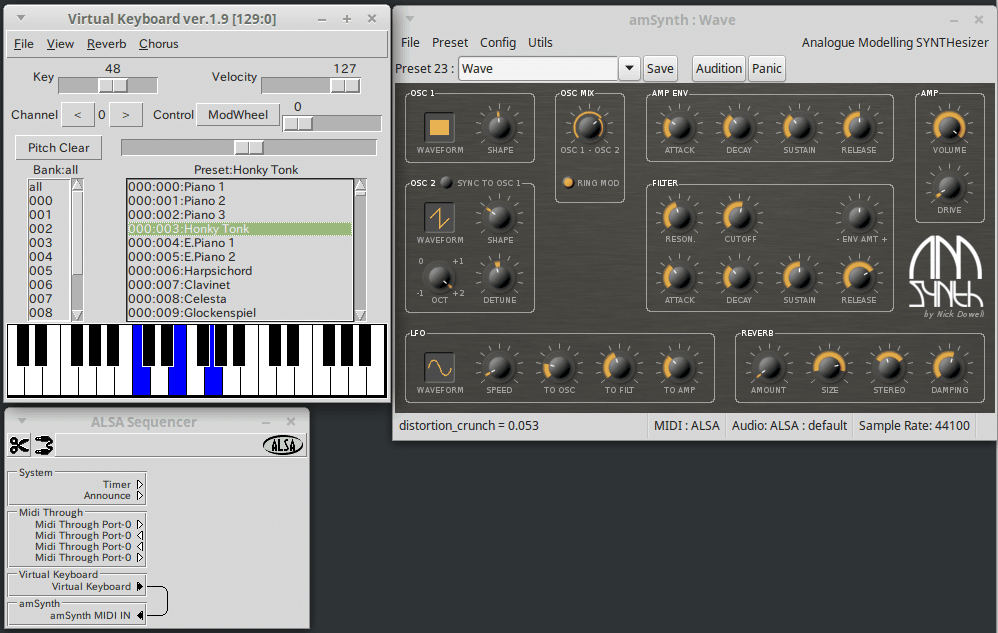Toggle Sync to OSC 1 switch
This screenshot has width=998, height=633.
[446, 183]
